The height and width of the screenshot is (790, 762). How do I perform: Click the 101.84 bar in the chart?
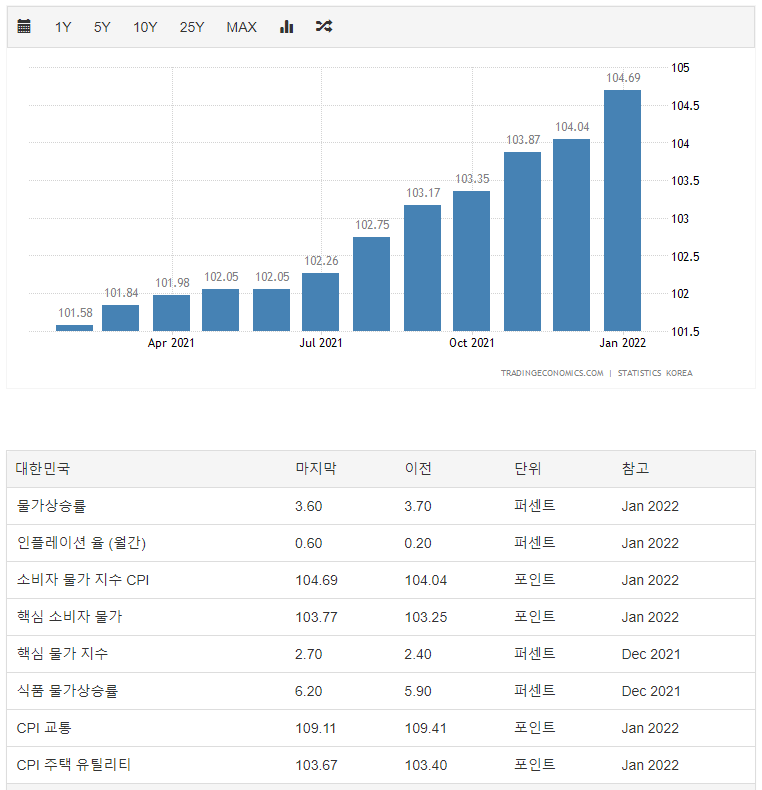point(120,318)
